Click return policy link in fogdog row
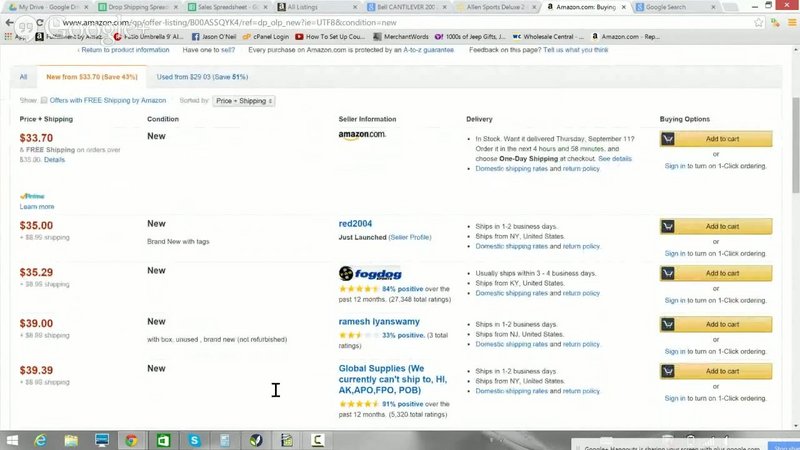The height and width of the screenshot is (450, 800). tap(581, 293)
